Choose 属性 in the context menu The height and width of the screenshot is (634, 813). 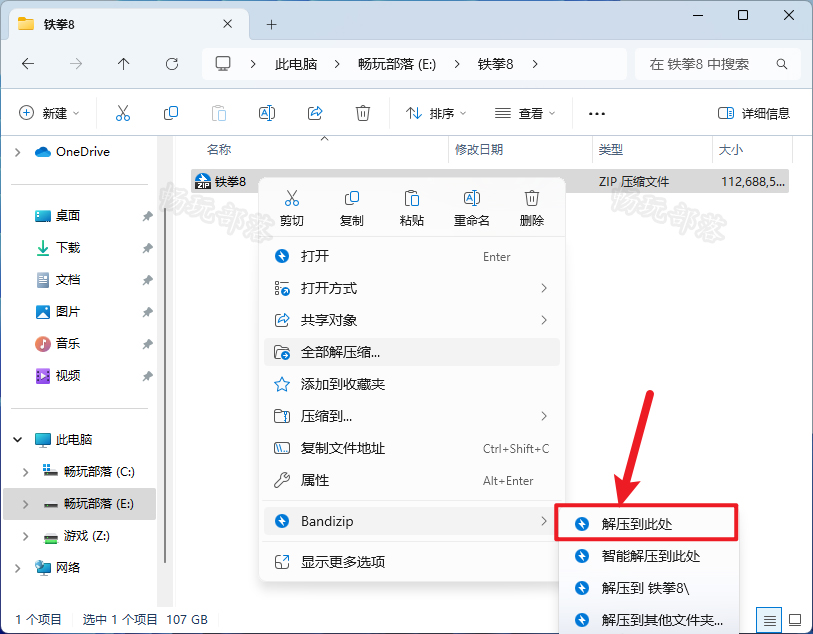pos(412,481)
